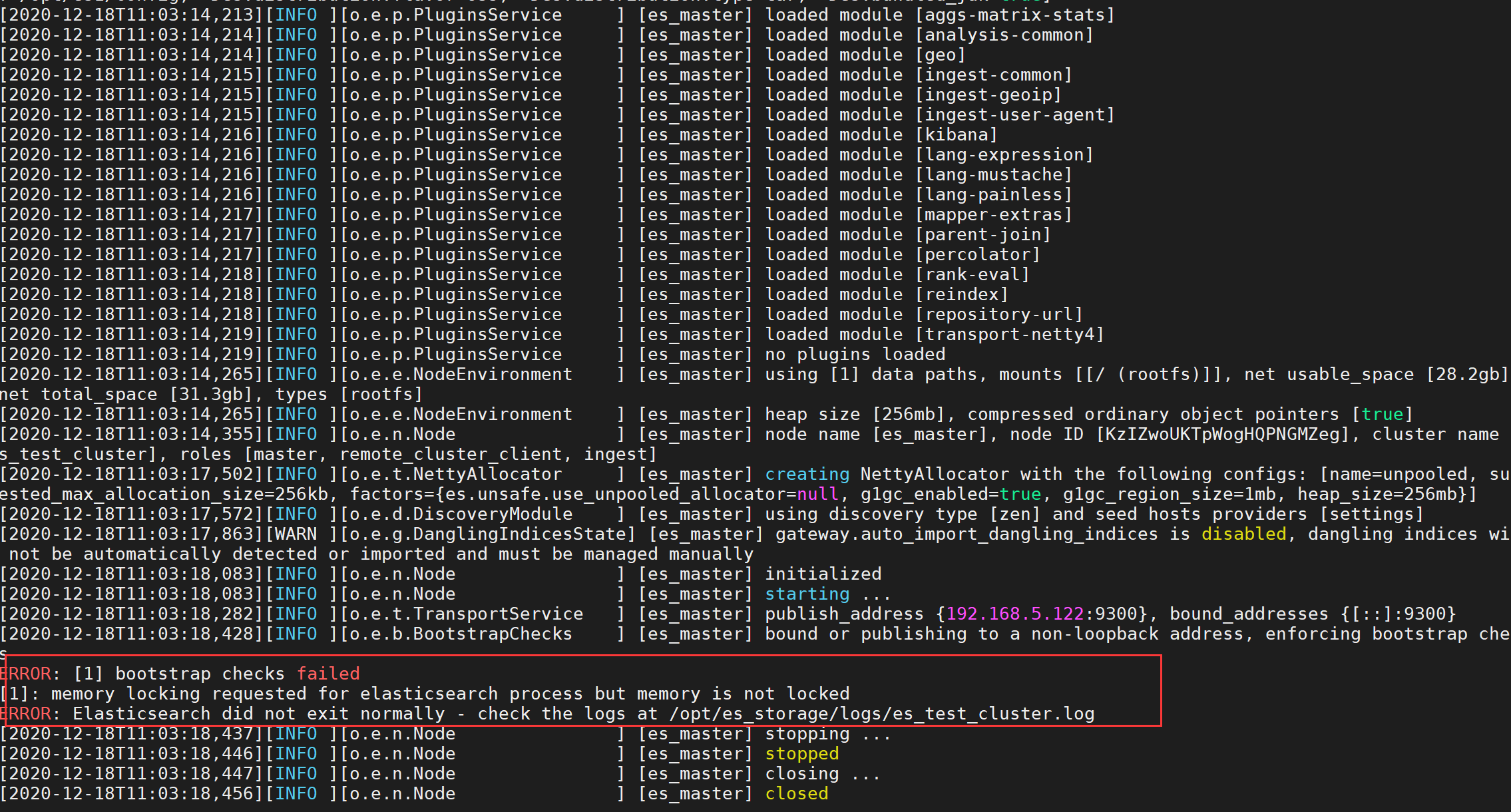
Task: Click the module name [reindex]
Action: pos(962,294)
